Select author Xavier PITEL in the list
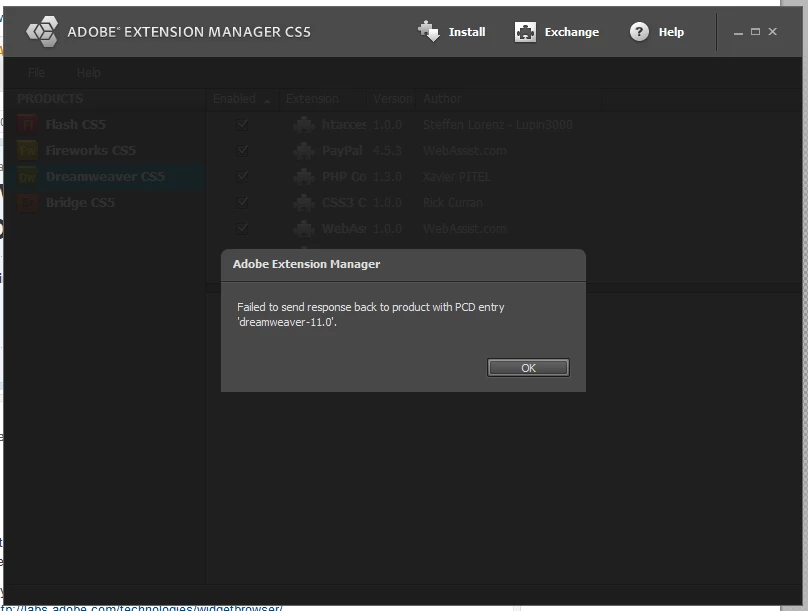 pos(456,177)
